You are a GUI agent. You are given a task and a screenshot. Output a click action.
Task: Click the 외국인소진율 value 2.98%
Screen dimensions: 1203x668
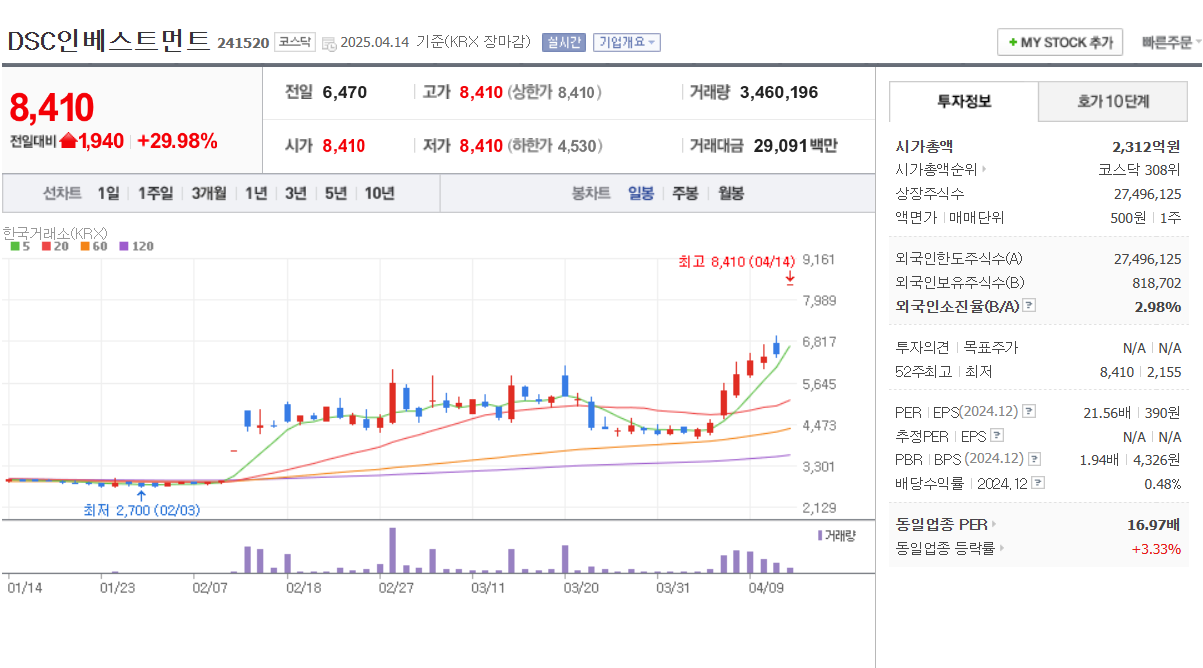click(1158, 307)
